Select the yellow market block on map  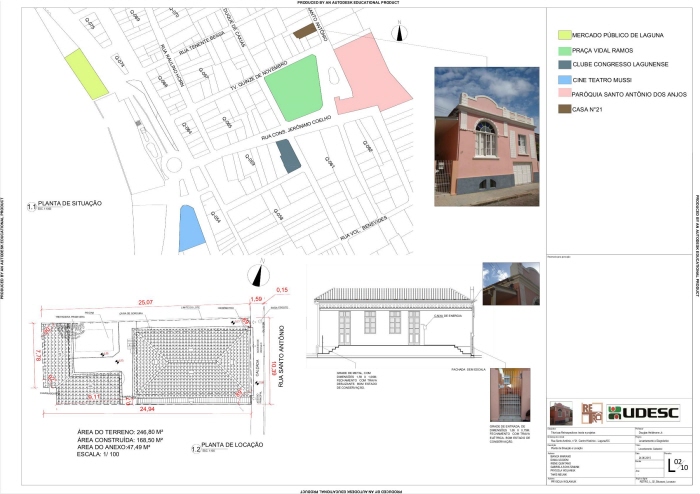tap(86, 72)
